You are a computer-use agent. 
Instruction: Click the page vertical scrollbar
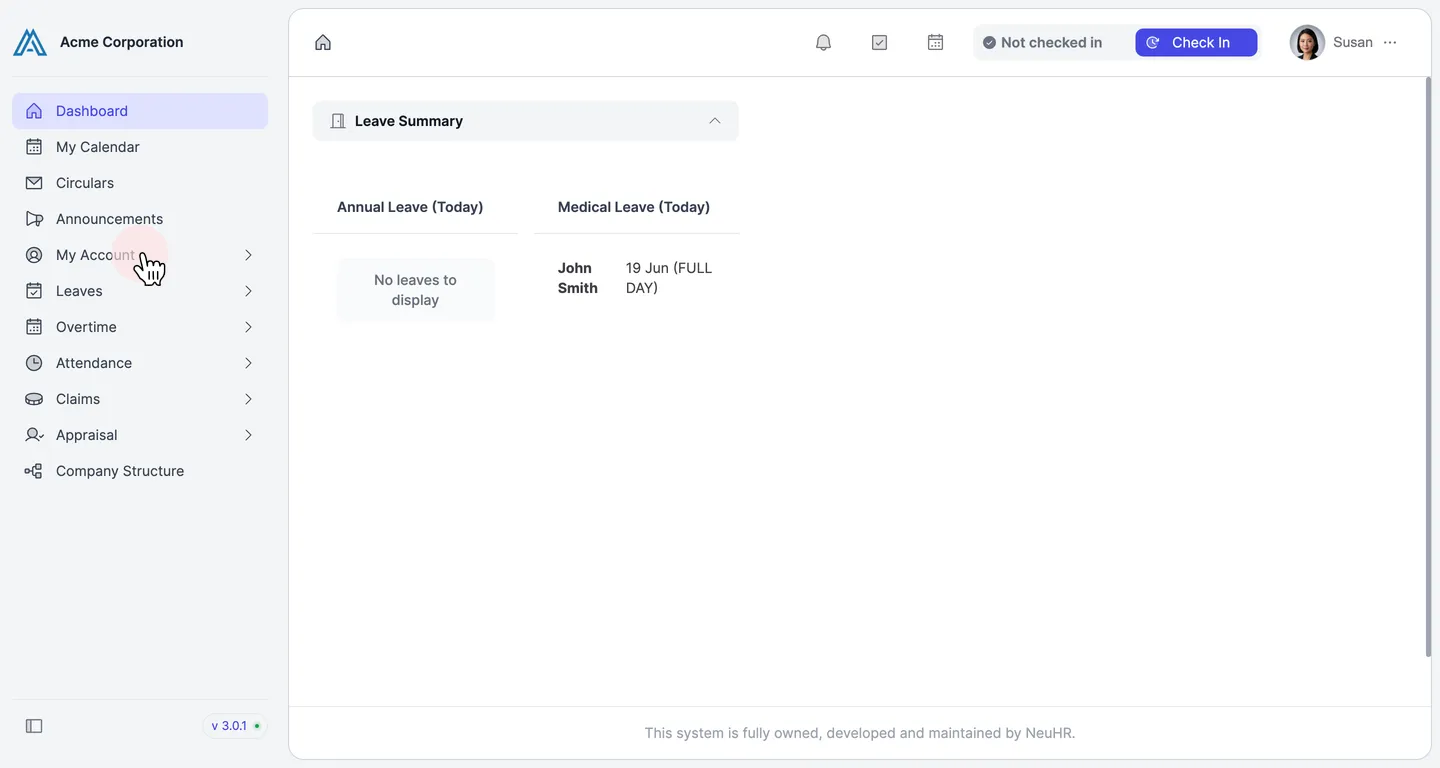pyautogui.click(x=1428, y=367)
